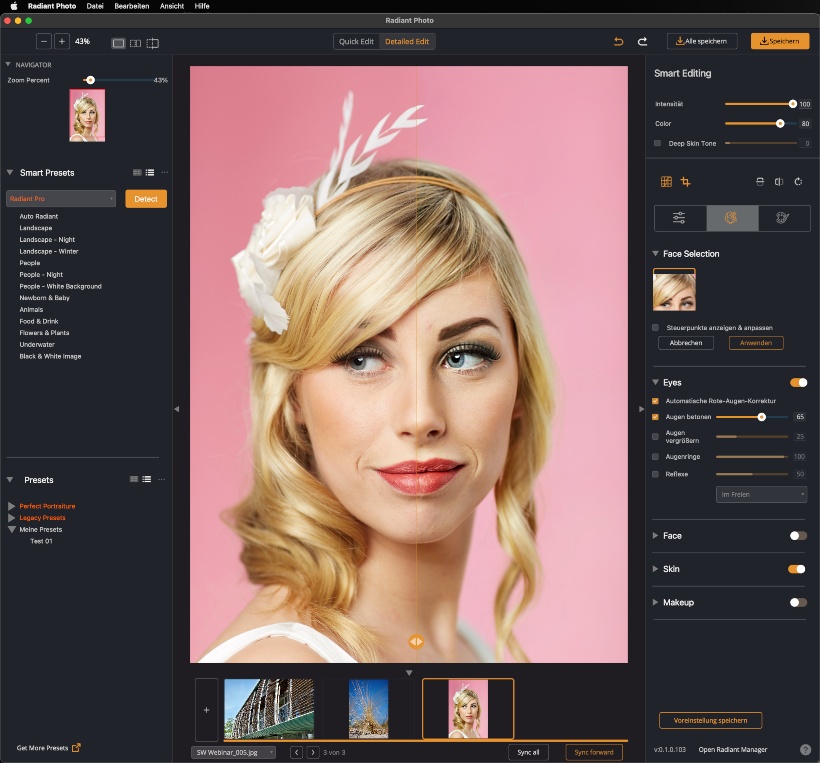This screenshot has height=763, width=820.
Task: Select the crop tool icon
Action: [x=686, y=181]
